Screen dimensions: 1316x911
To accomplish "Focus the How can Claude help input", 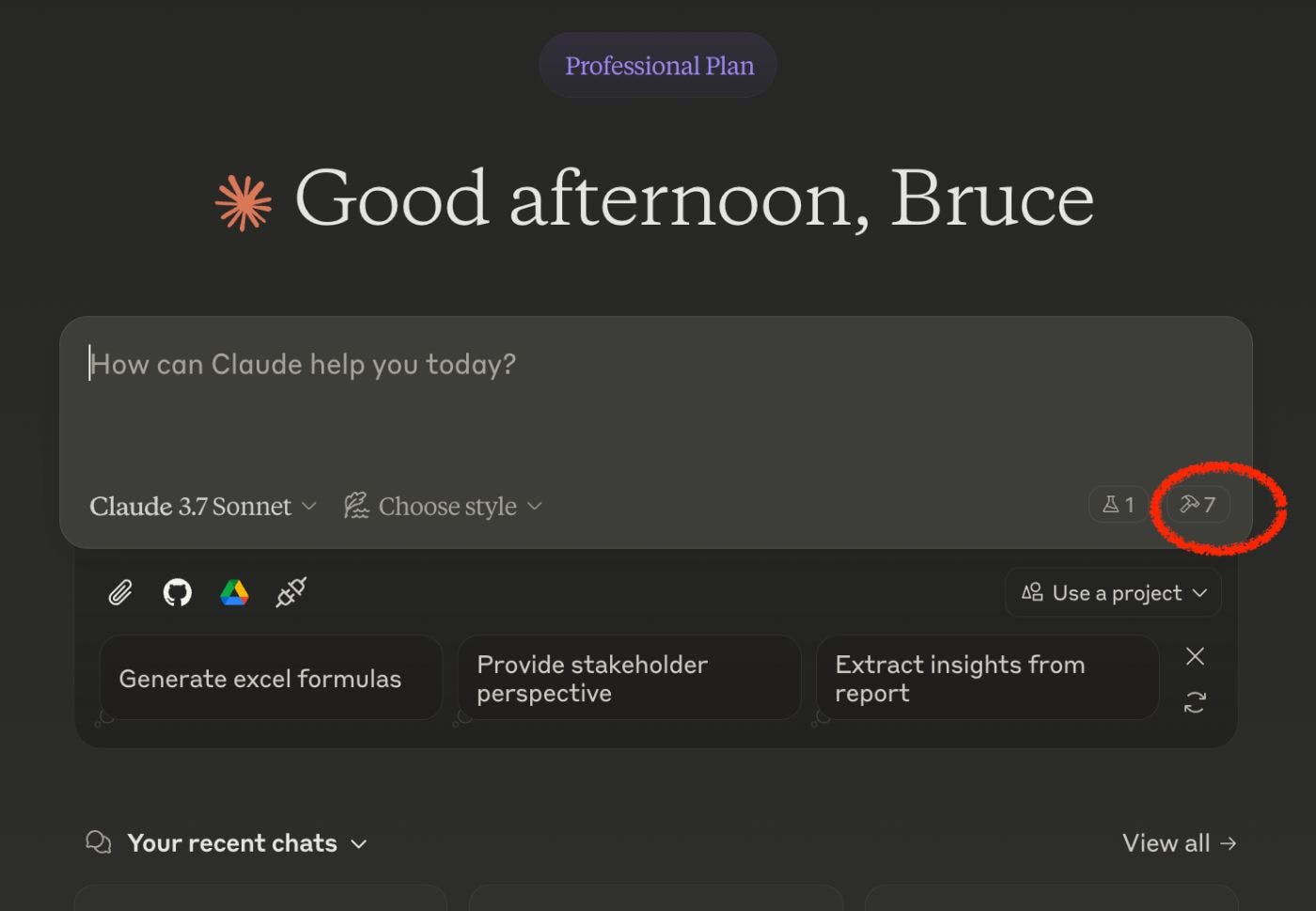I will pos(564,395).
